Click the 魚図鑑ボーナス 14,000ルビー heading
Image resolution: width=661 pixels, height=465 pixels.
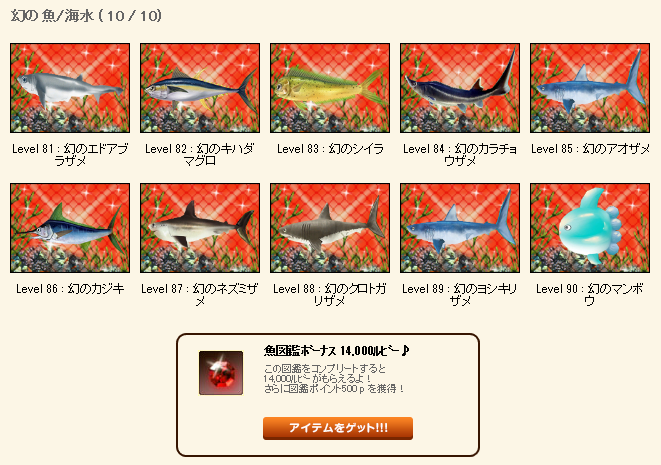337,350
